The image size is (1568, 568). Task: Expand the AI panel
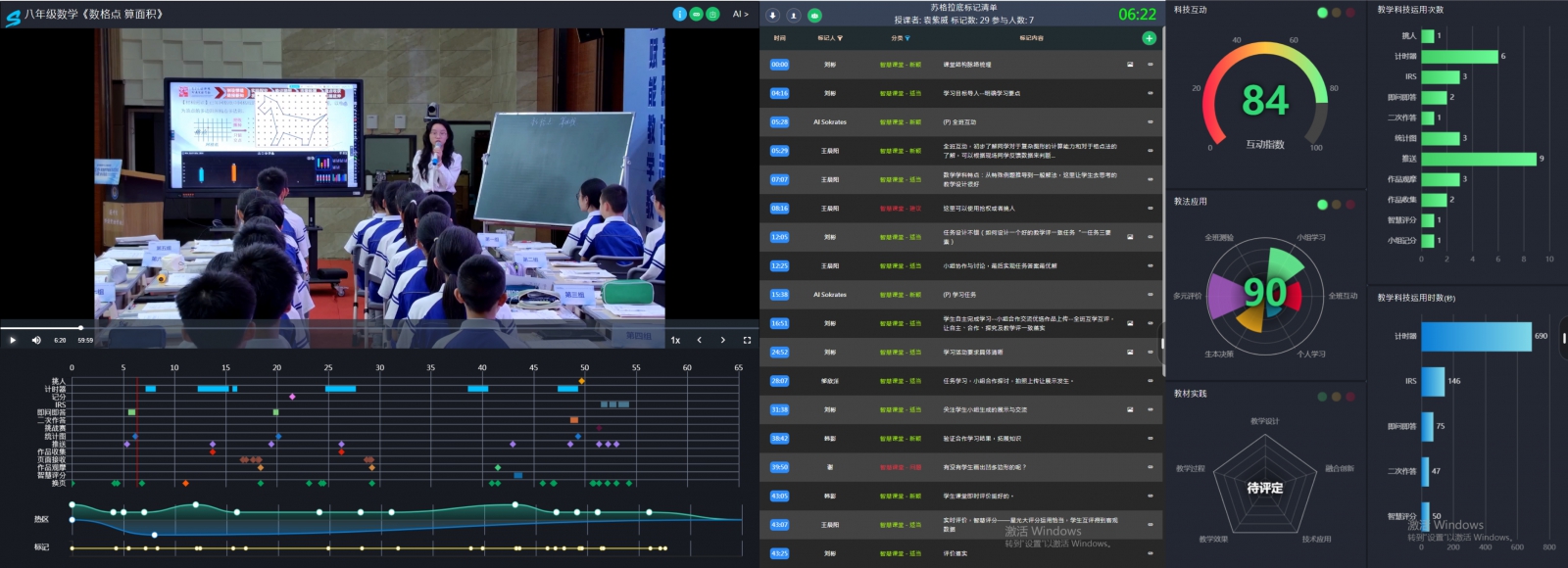pos(740,14)
